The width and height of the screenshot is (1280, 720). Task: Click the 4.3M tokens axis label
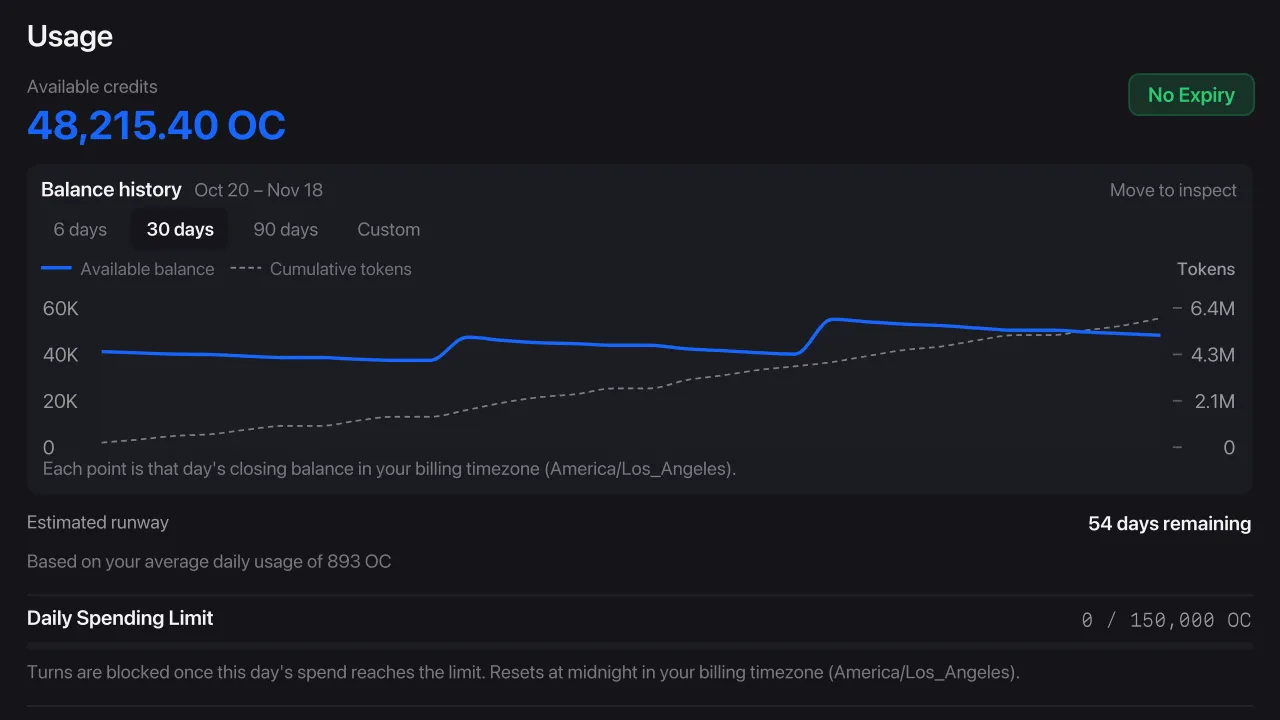click(x=1212, y=355)
